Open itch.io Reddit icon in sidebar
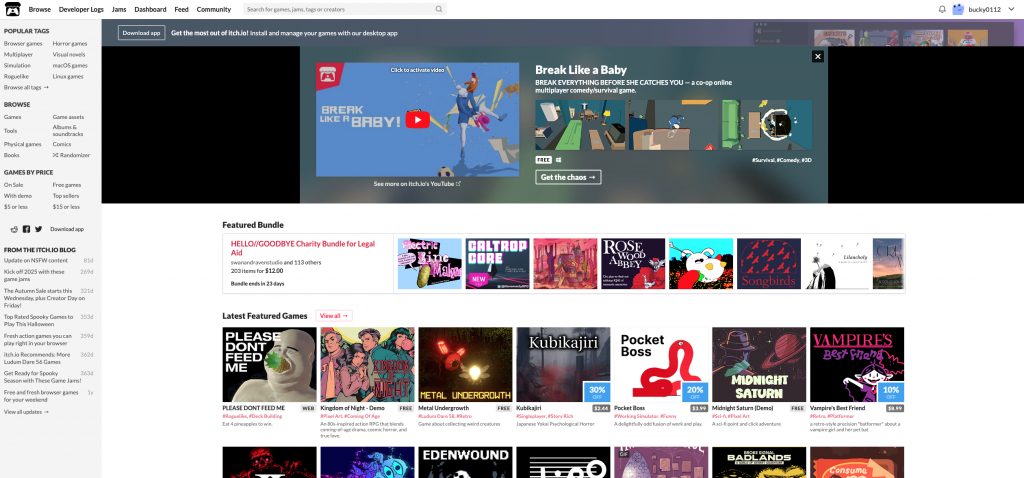 click(14, 229)
